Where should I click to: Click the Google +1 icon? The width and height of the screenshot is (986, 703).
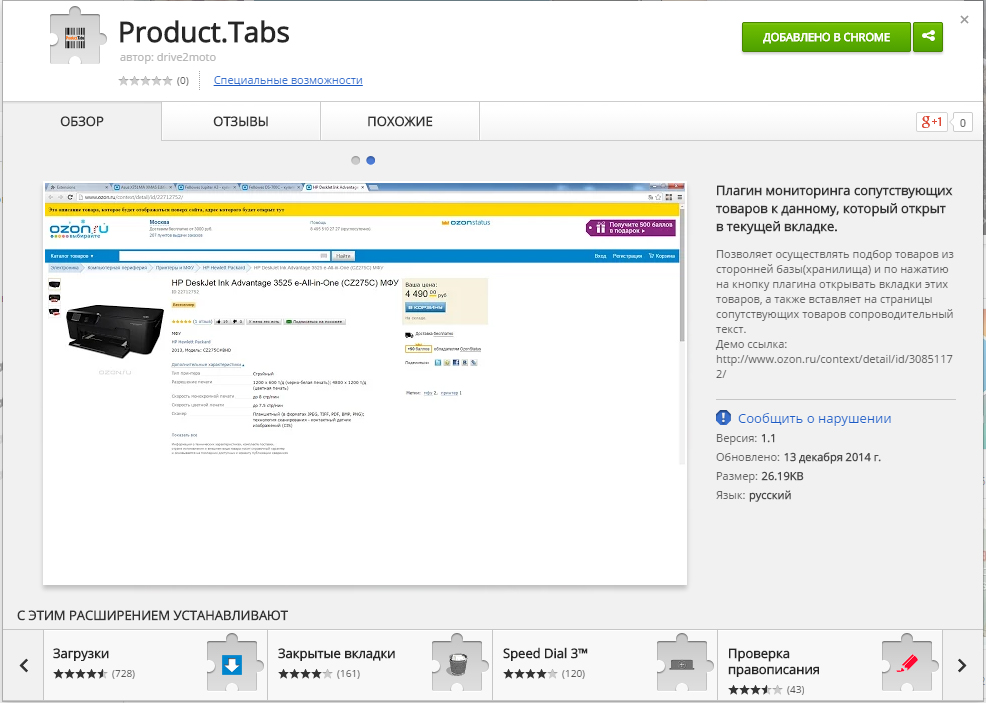click(931, 122)
